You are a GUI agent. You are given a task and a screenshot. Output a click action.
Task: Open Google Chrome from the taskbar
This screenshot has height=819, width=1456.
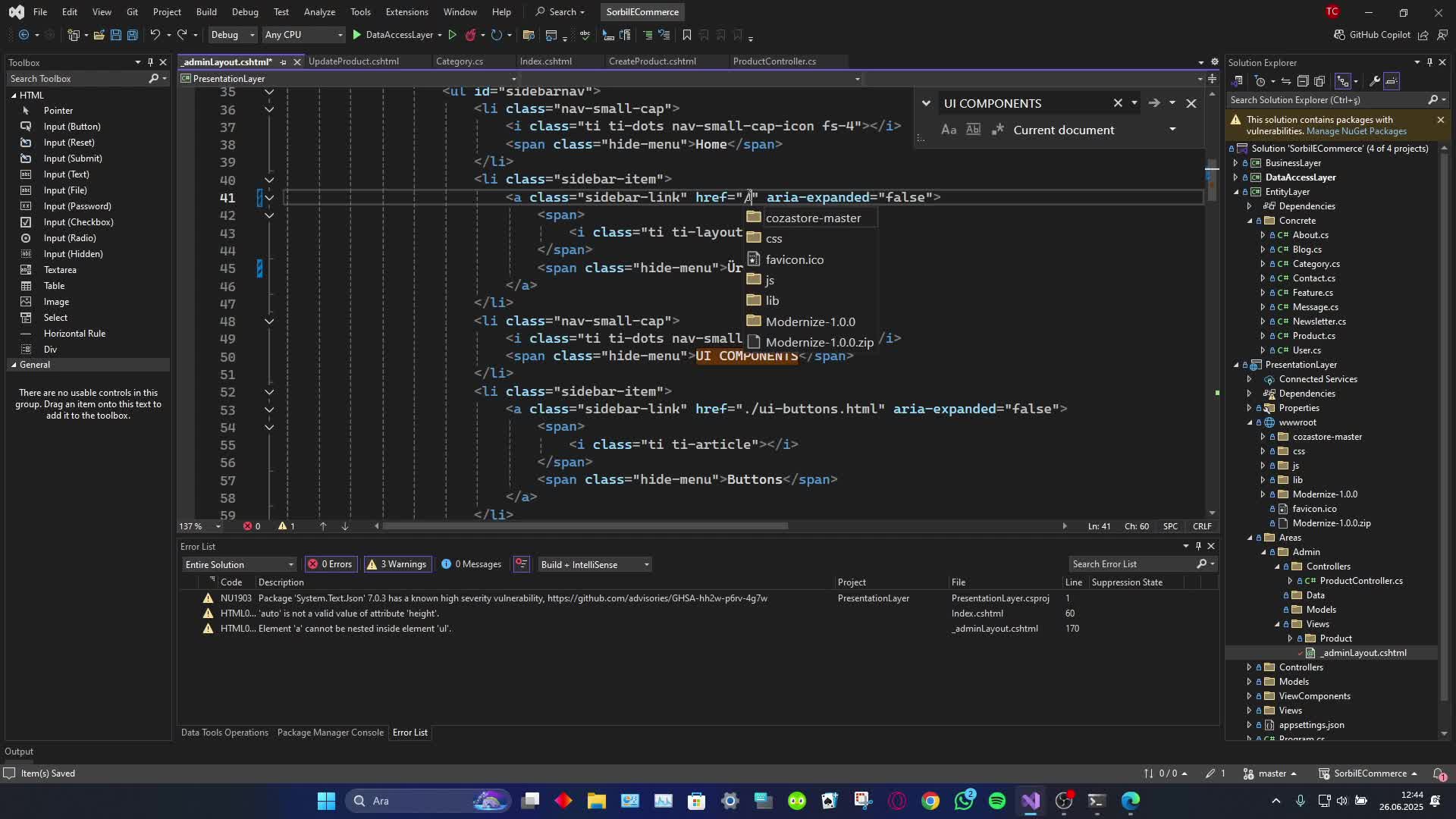[930, 801]
